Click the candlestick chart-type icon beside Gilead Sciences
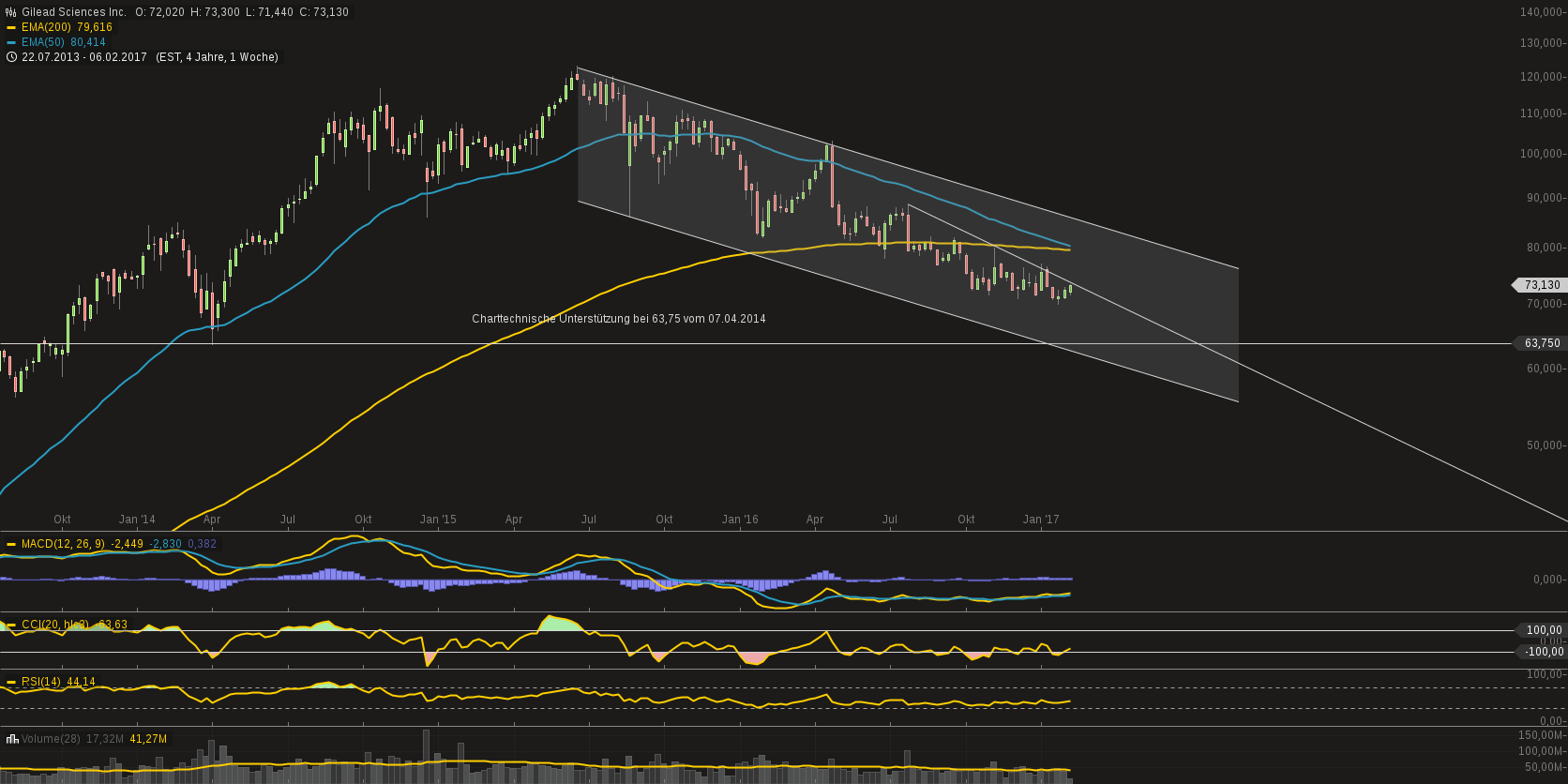 pos(11,12)
